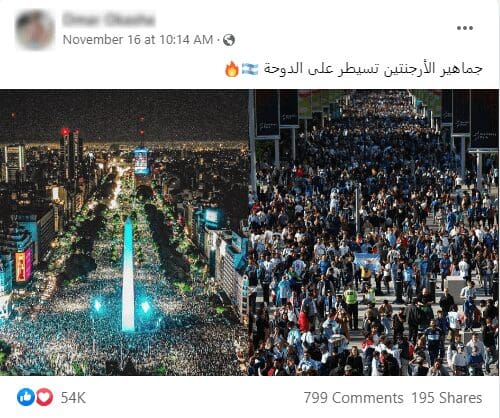
Task: Click the glowing white obelisk in left photo
Action: (128, 273)
